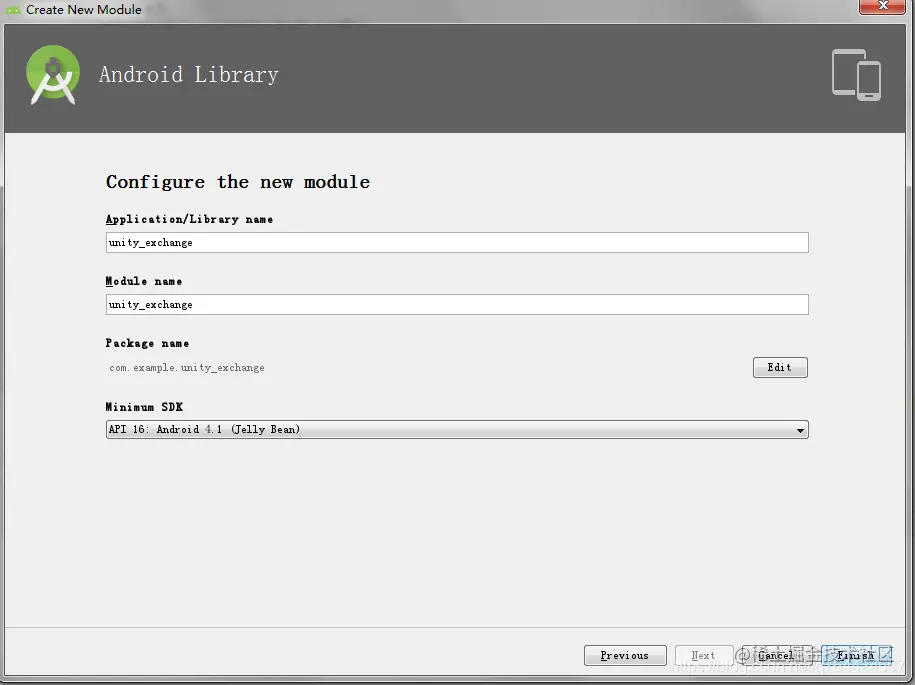The height and width of the screenshot is (685, 915).
Task: Click the Android Library header title
Action: coord(188,75)
